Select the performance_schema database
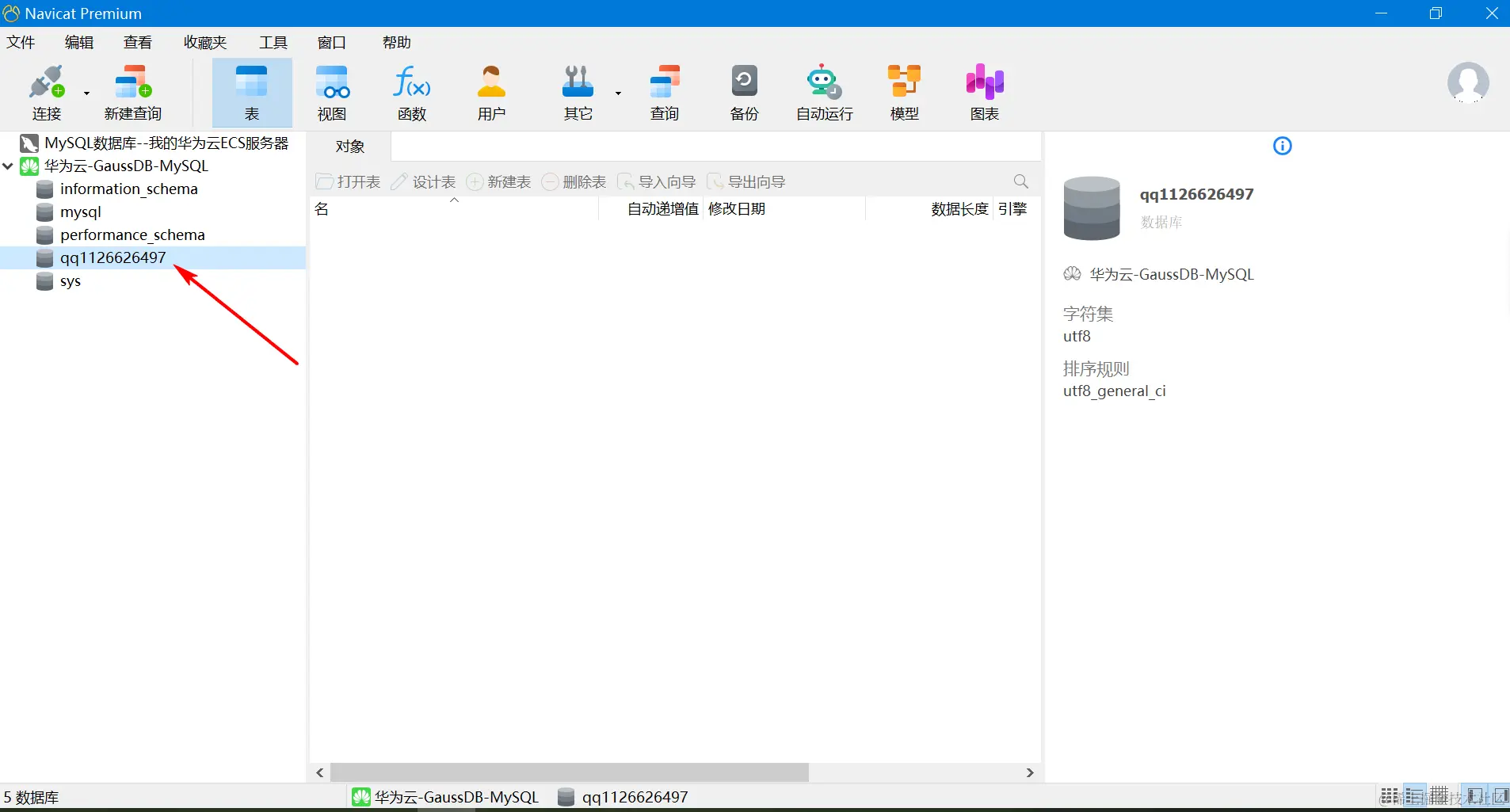 tap(132, 235)
